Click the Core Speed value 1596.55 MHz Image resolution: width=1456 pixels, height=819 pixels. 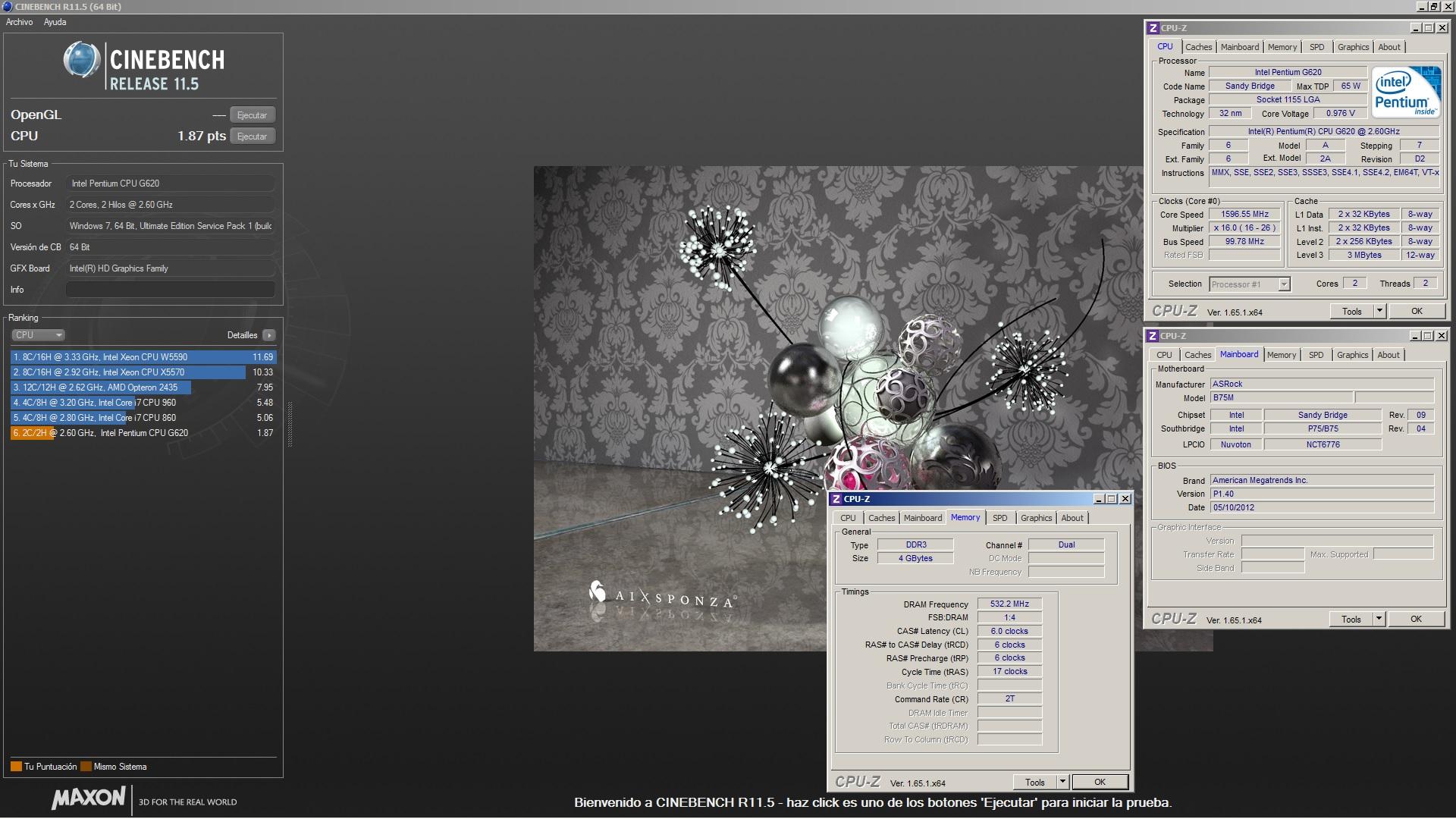(x=1244, y=215)
